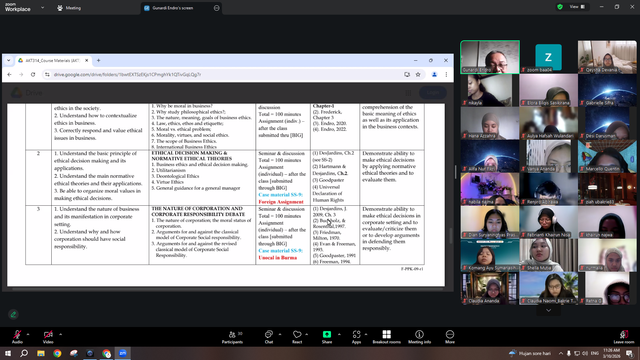Close the AKT314_Course Materials tab
The height and width of the screenshot is (360, 640).
(87, 60)
